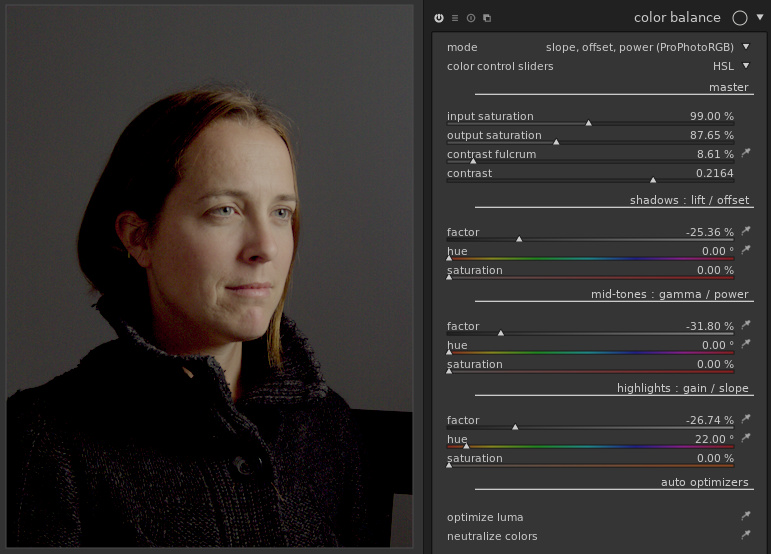The width and height of the screenshot is (771, 554).
Task: Click the optimize luma label
Action: pos(485,517)
